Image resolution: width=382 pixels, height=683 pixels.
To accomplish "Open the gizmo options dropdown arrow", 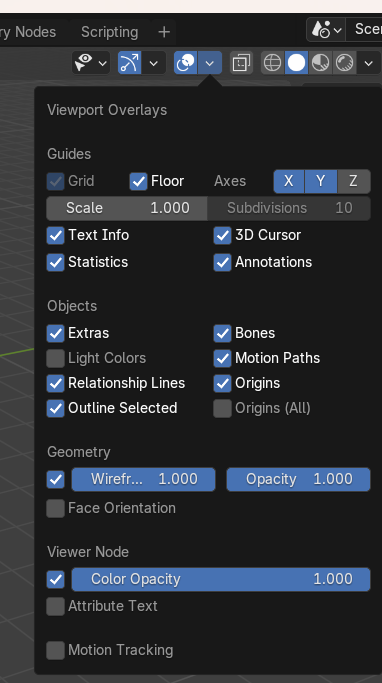I will click(x=154, y=63).
